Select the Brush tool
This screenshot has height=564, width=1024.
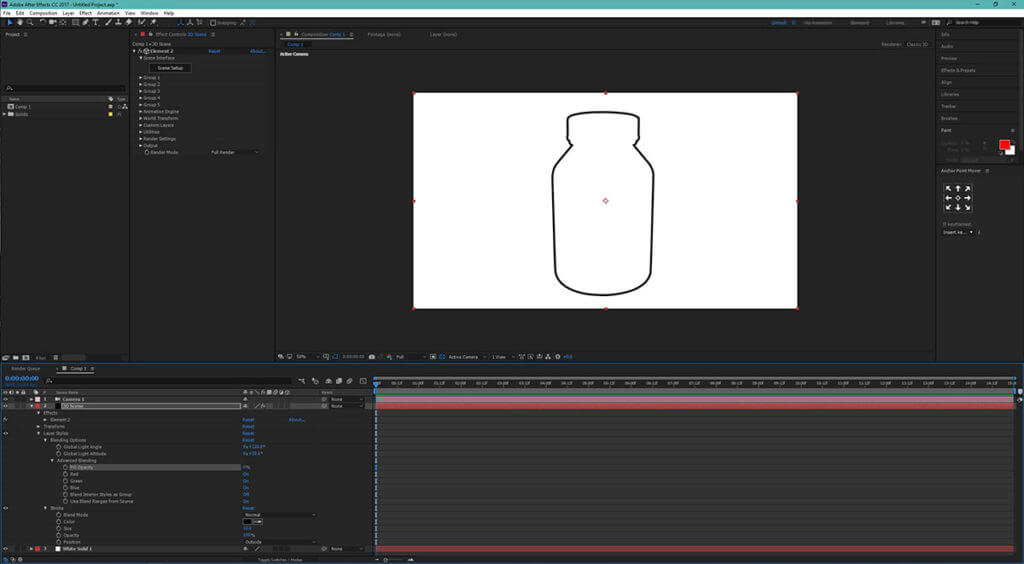click(x=108, y=22)
